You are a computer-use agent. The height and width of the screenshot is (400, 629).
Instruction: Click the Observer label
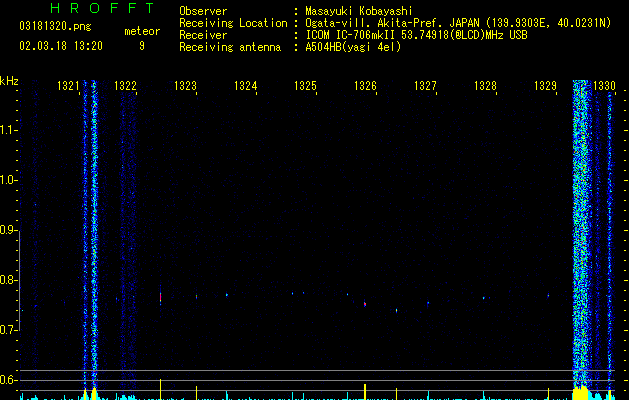tap(203, 11)
